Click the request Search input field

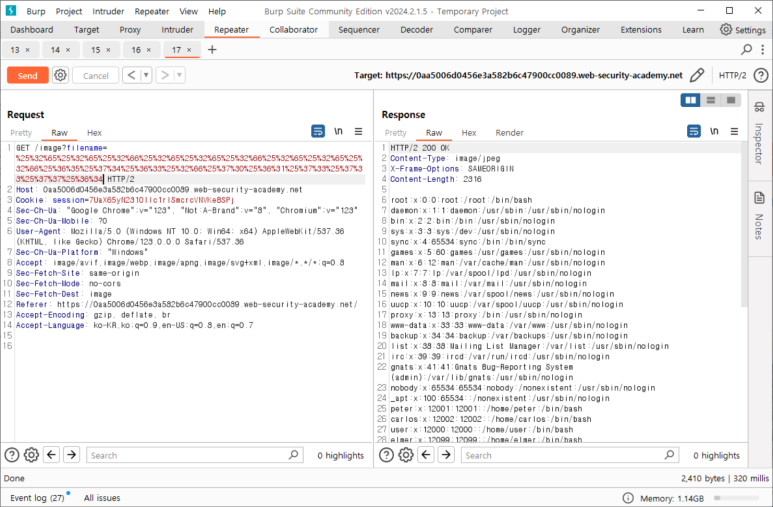click(x=187, y=455)
